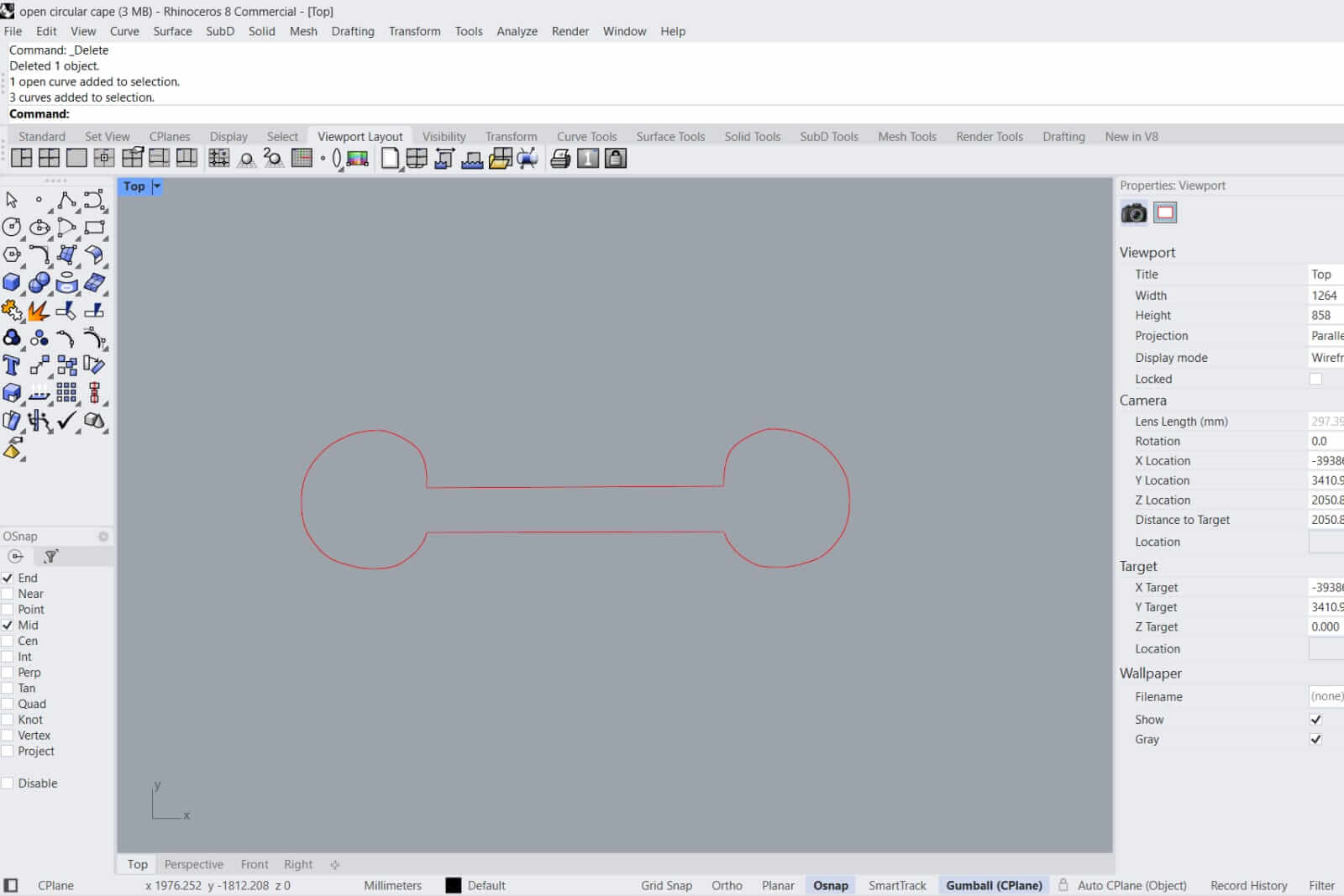Select the Text object tool
1344x896 pixels.
(12, 365)
